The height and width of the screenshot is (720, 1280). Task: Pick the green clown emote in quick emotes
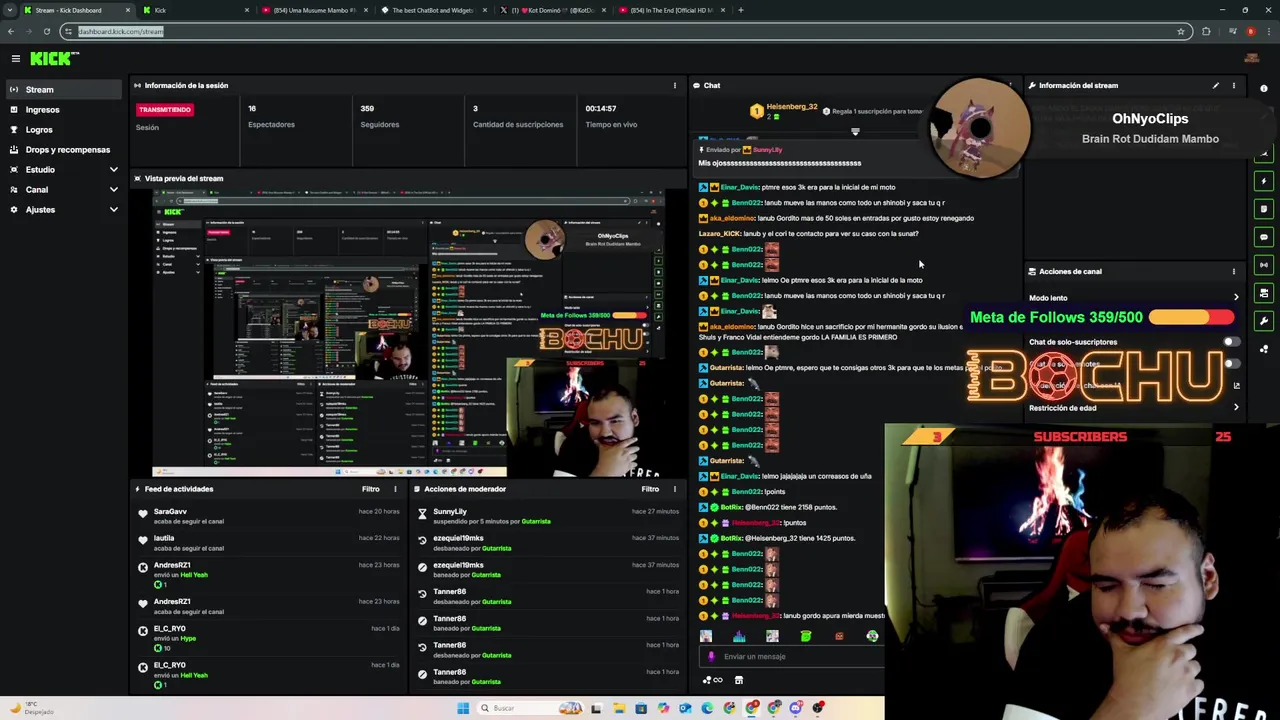[873, 636]
